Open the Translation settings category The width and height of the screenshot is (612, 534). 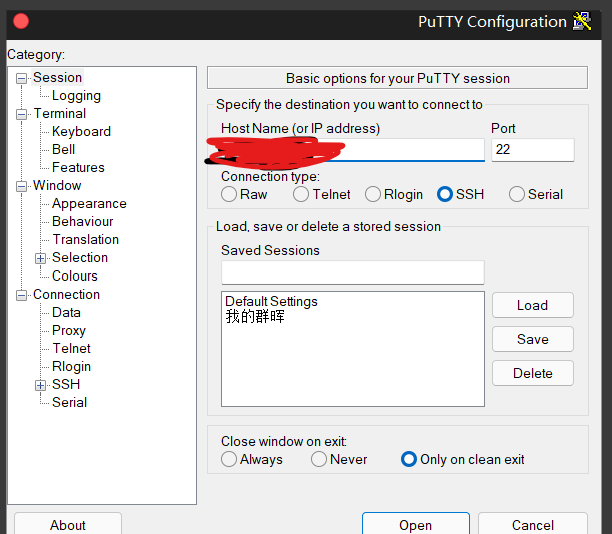(86, 239)
